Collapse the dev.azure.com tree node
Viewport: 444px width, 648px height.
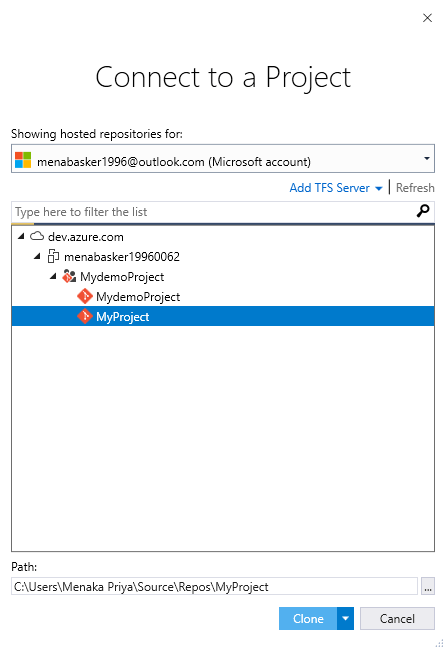pos(21,236)
